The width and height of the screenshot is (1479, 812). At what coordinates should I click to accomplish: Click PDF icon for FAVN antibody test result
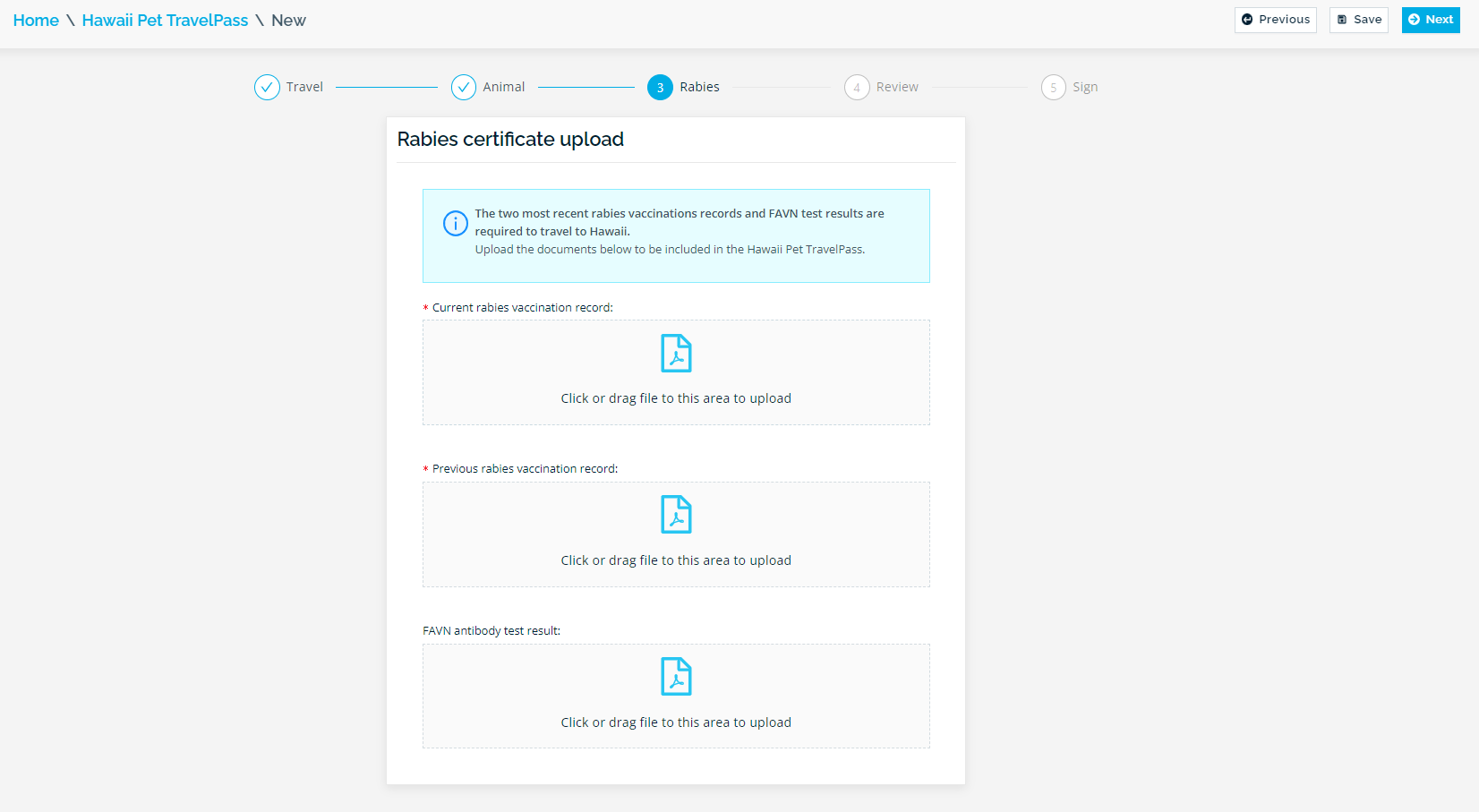pyautogui.click(x=676, y=676)
